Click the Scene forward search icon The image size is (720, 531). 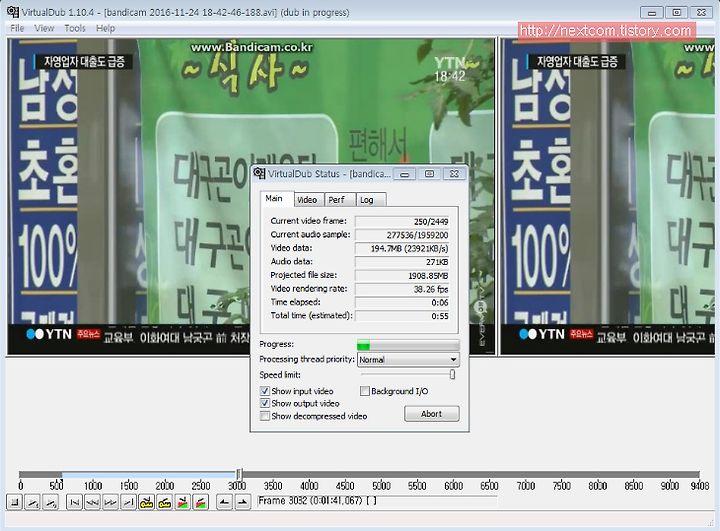201,503
